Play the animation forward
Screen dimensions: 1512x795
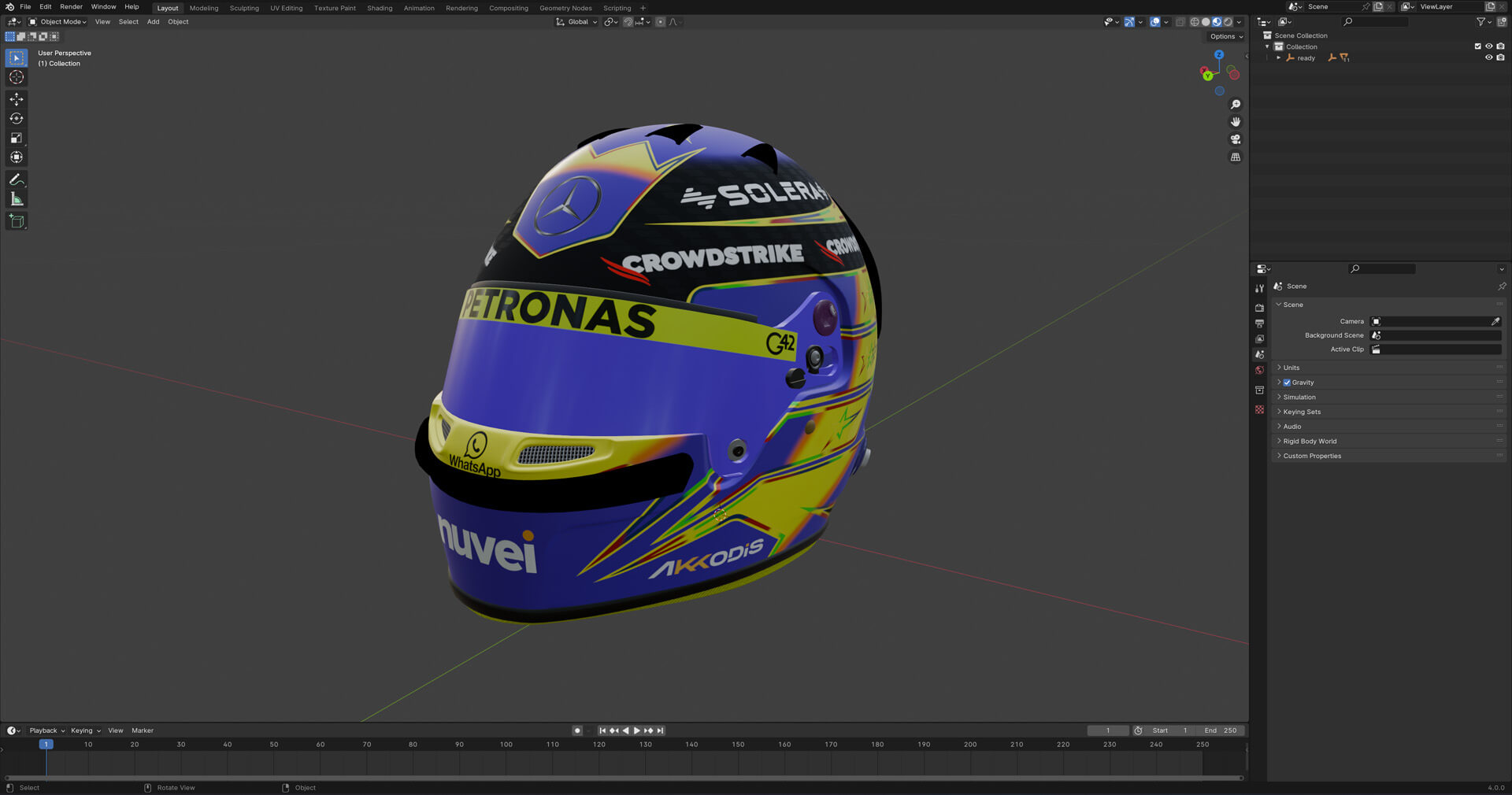pyautogui.click(x=637, y=731)
